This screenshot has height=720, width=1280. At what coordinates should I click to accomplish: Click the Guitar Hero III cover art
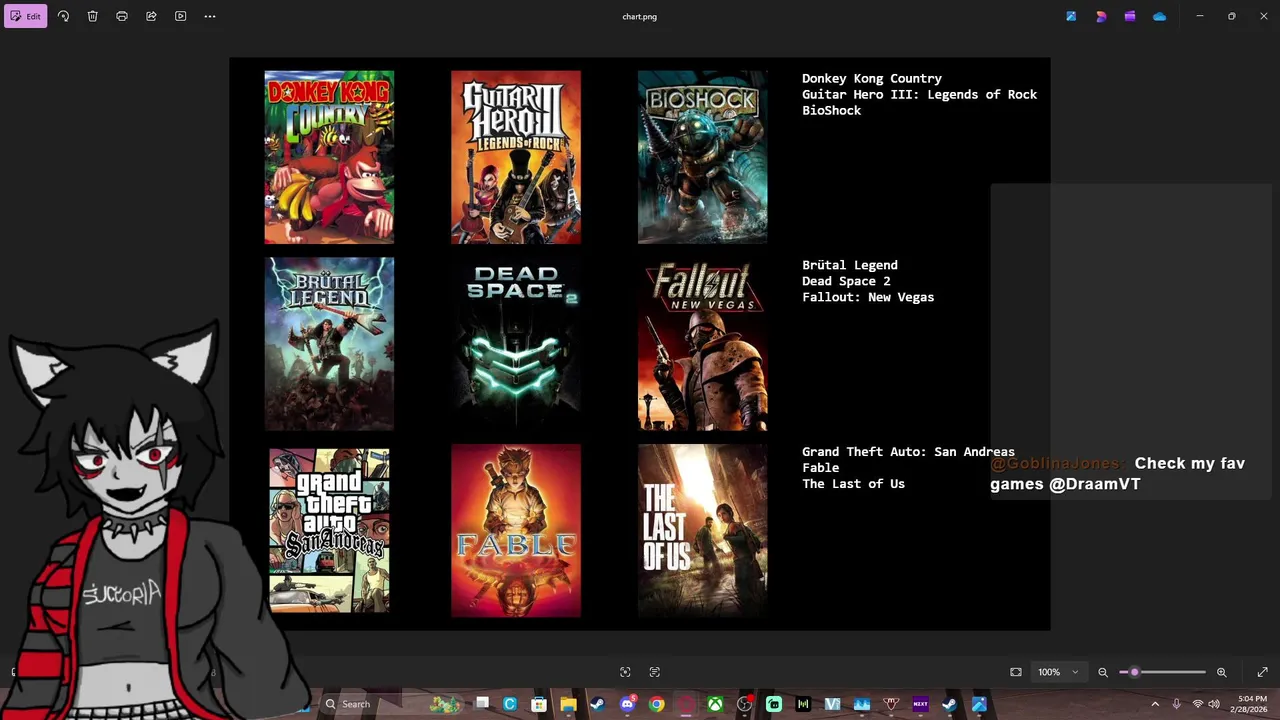point(516,157)
